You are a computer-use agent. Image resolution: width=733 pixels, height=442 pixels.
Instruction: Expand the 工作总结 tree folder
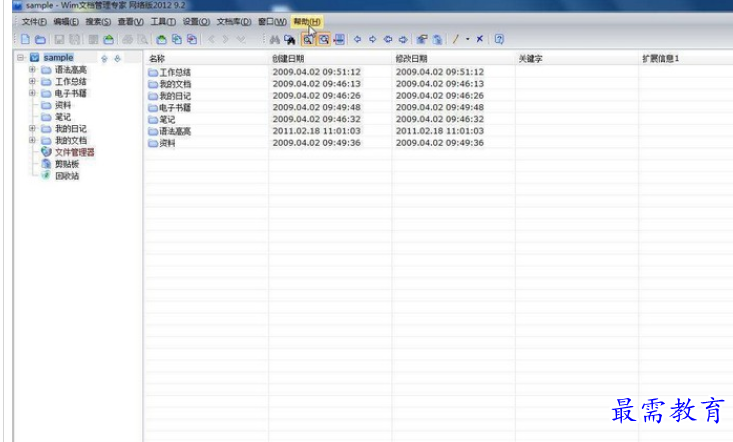32,81
